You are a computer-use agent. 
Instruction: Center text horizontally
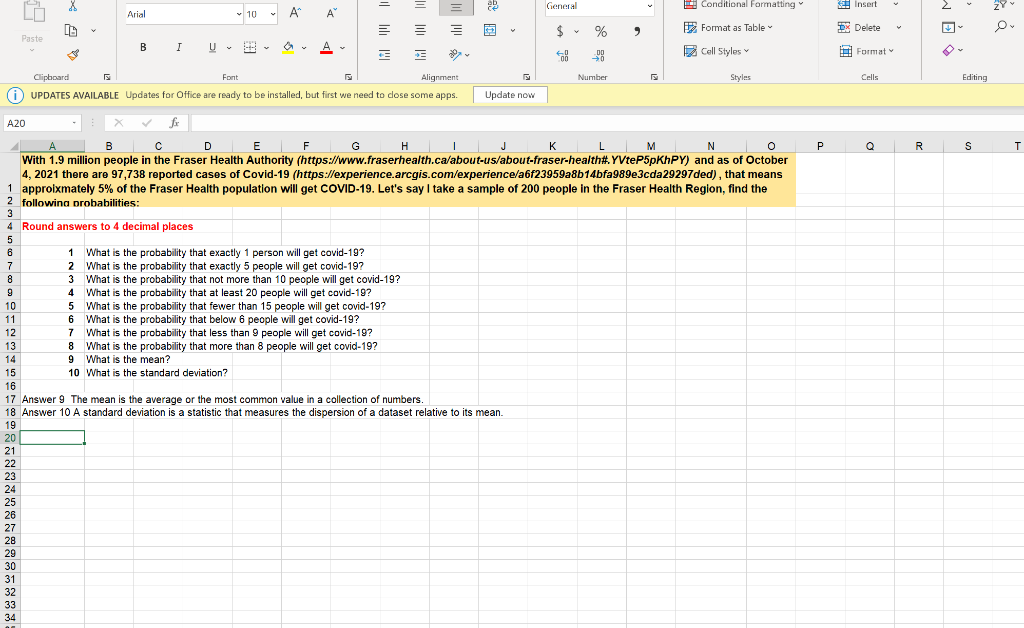click(x=420, y=30)
